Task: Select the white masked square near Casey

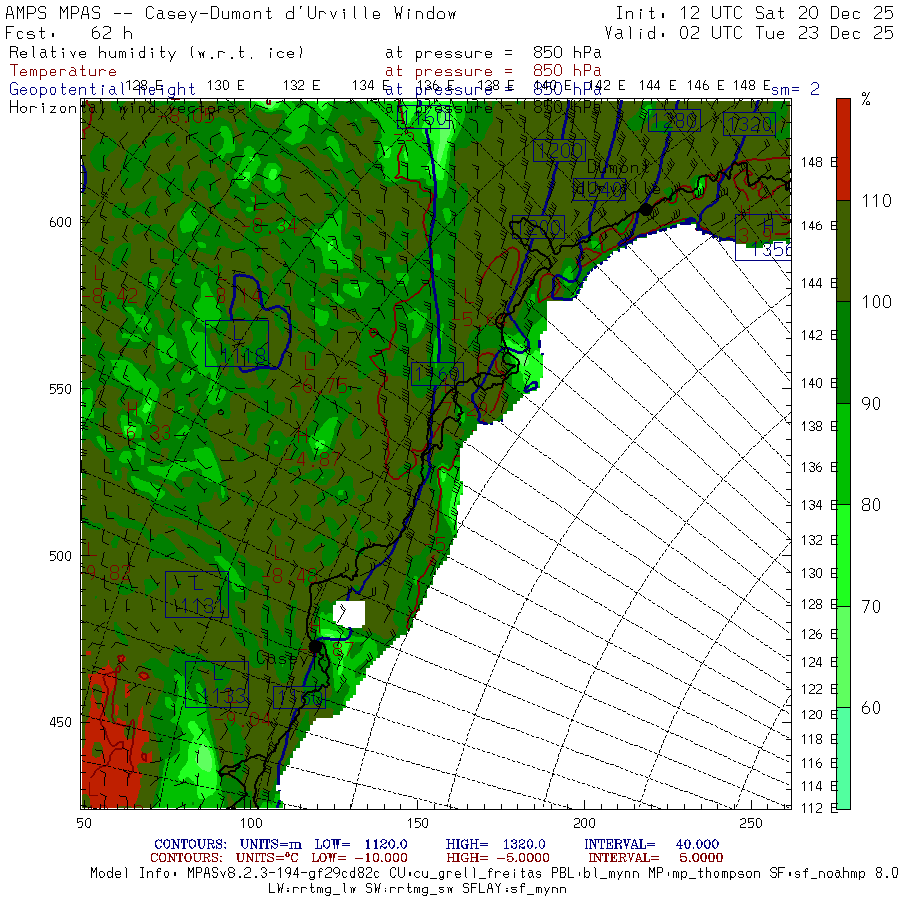Action: point(349,614)
